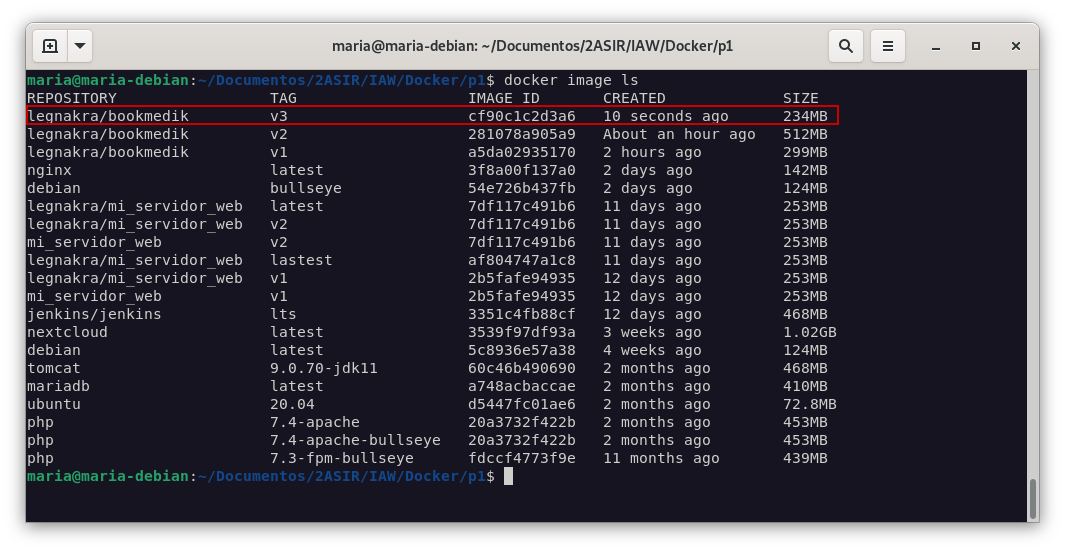The image size is (1065, 551).
Task: Open a new terminal tab
Action: point(50,46)
